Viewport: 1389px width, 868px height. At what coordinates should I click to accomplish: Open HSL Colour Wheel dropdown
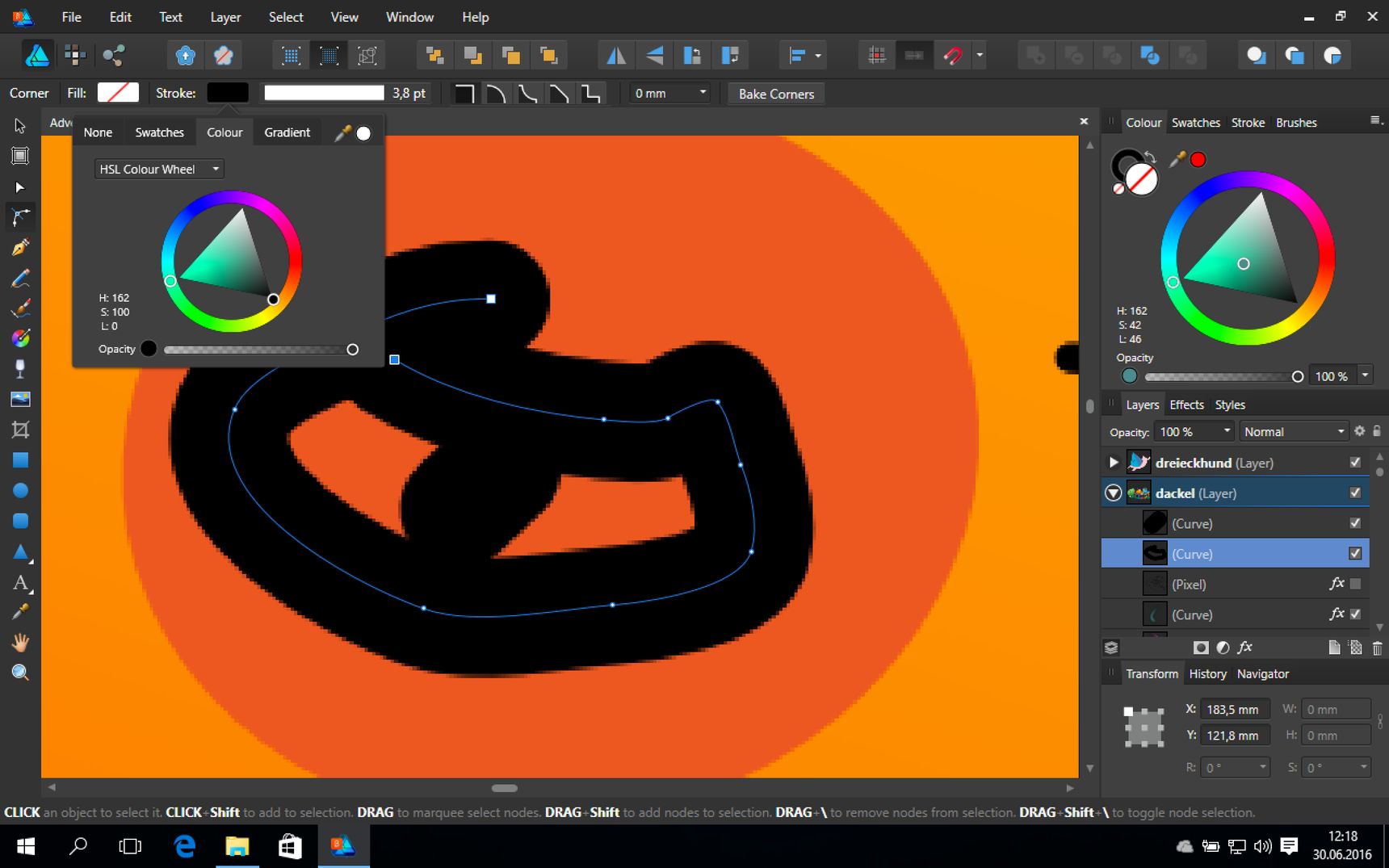(x=159, y=169)
